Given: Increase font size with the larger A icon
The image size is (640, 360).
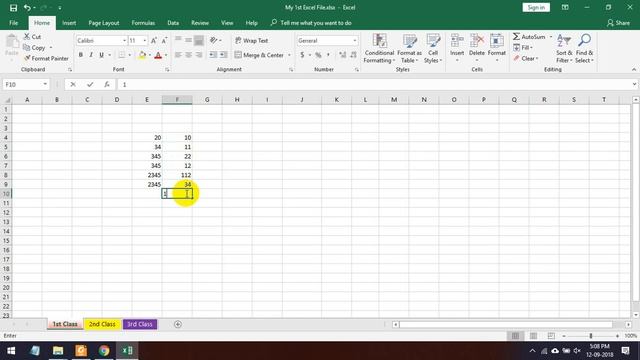Looking at the screenshot, I should tap(154, 41).
